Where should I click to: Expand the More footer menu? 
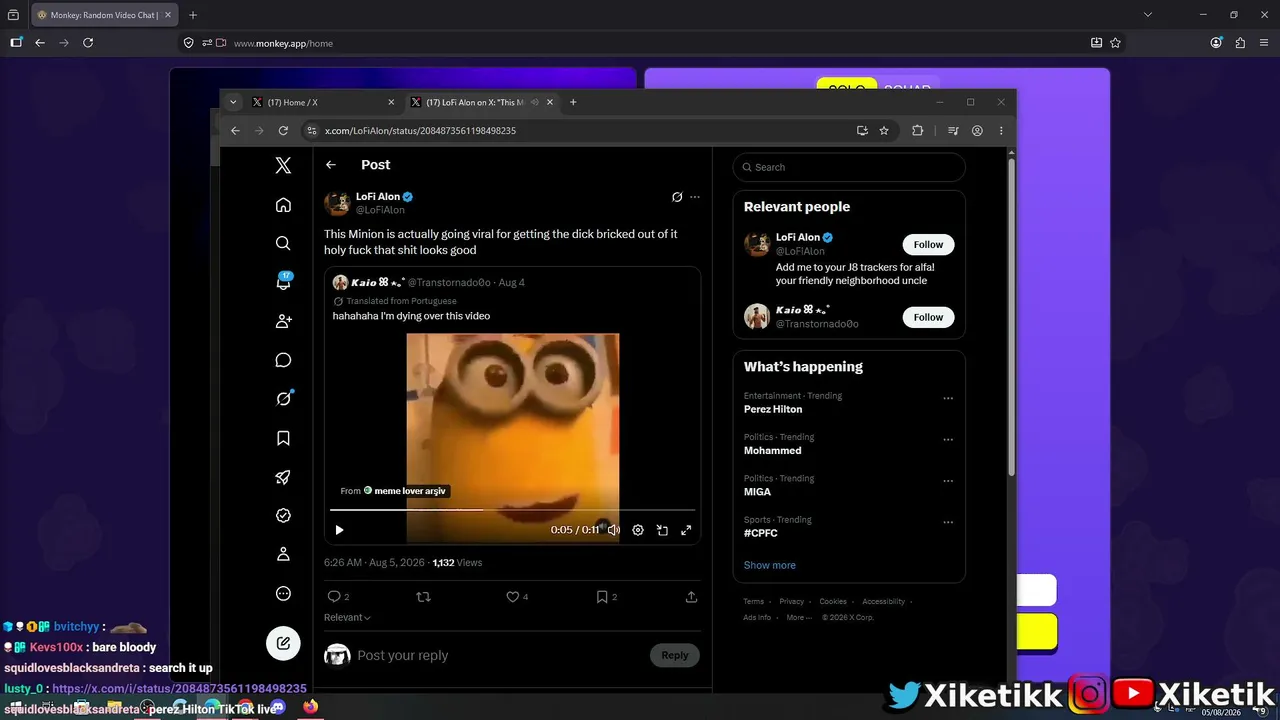(799, 618)
